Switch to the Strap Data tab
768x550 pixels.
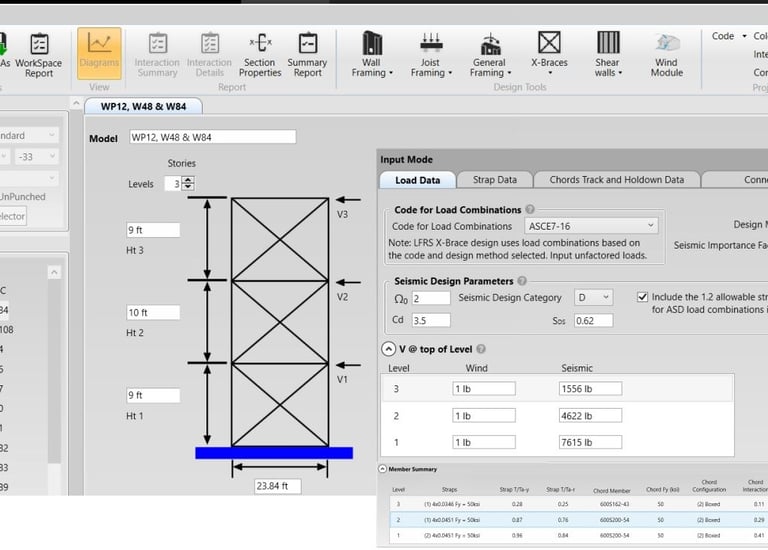[494, 180]
